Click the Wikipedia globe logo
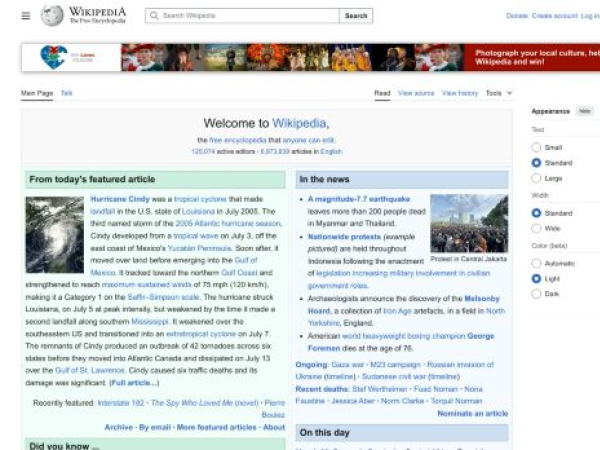The height and width of the screenshot is (450, 600). point(52,16)
